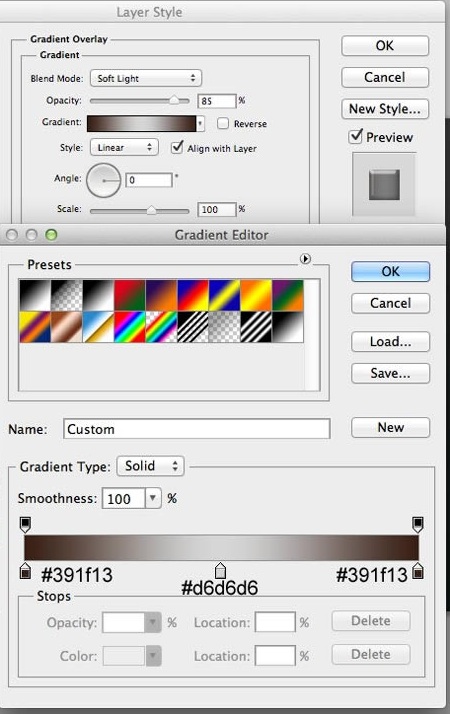Click Location field in Color row

(x=275, y=656)
